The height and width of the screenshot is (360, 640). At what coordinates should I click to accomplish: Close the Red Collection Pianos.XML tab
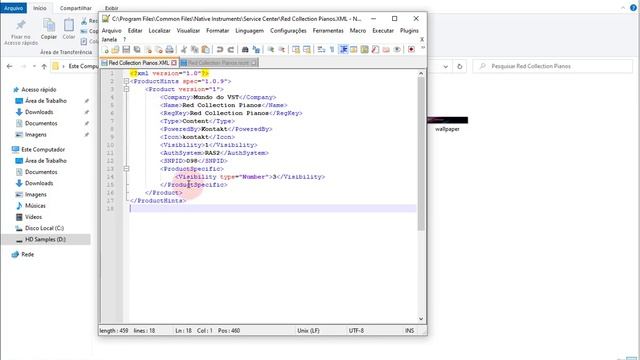click(174, 63)
